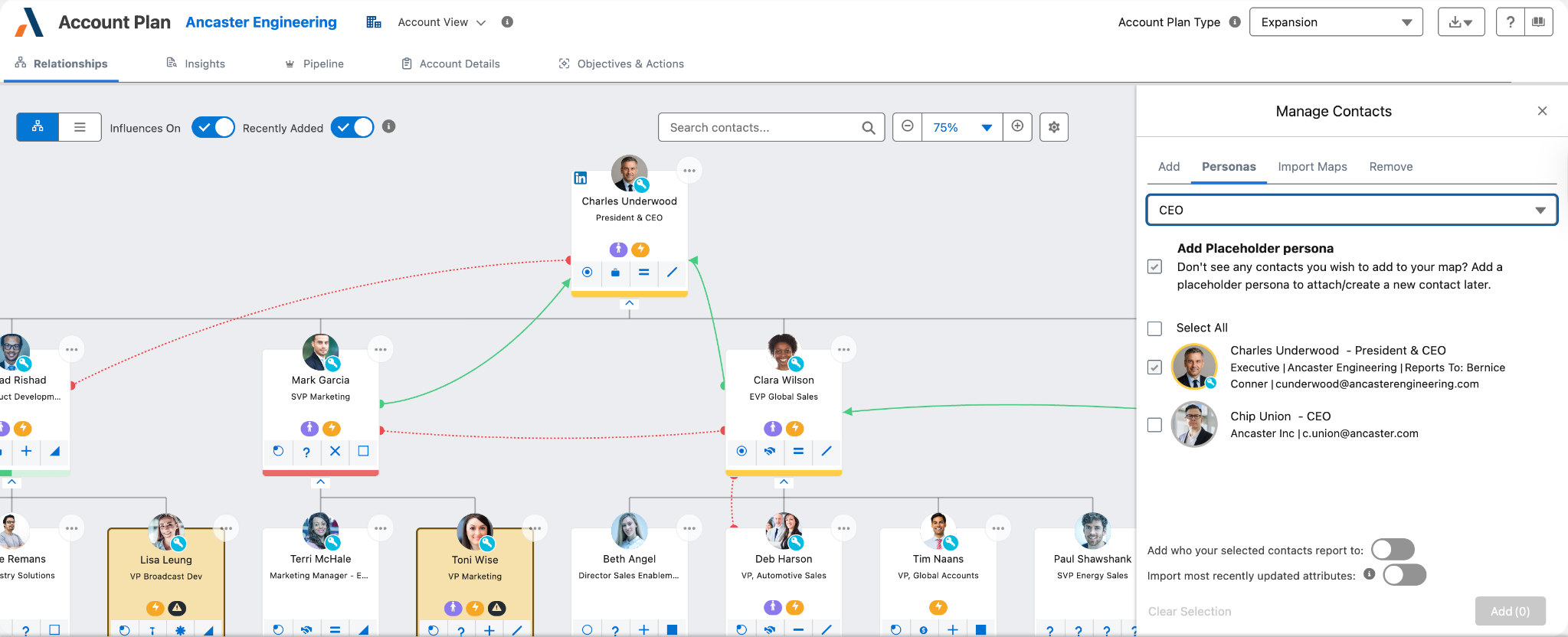Image resolution: width=1568 pixels, height=637 pixels.
Task: Uncheck Charles Underwood contact checkbox
Action: point(1155,367)
